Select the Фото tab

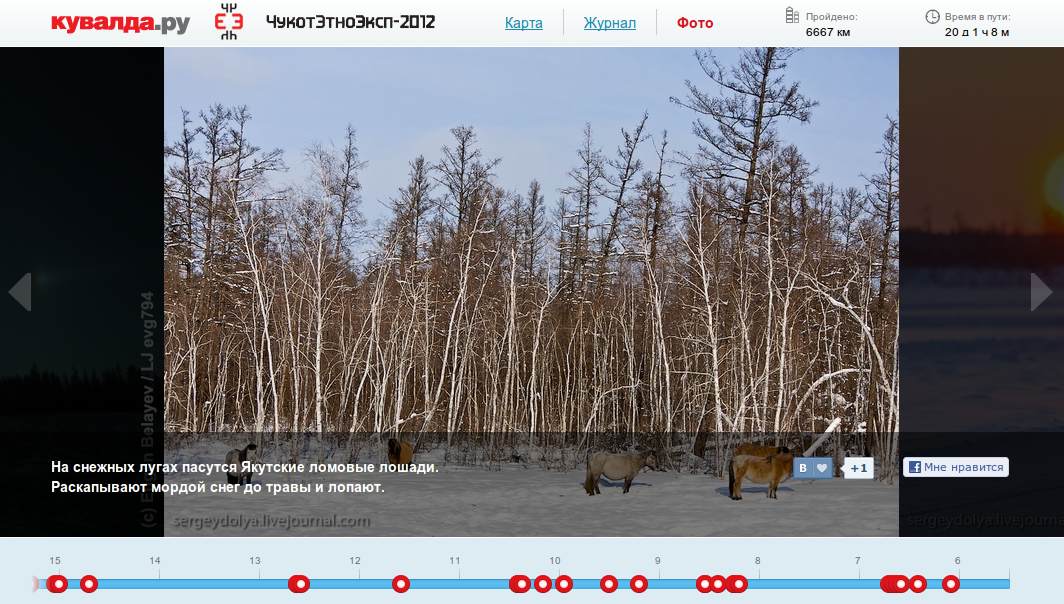click(x=695, y=23)
